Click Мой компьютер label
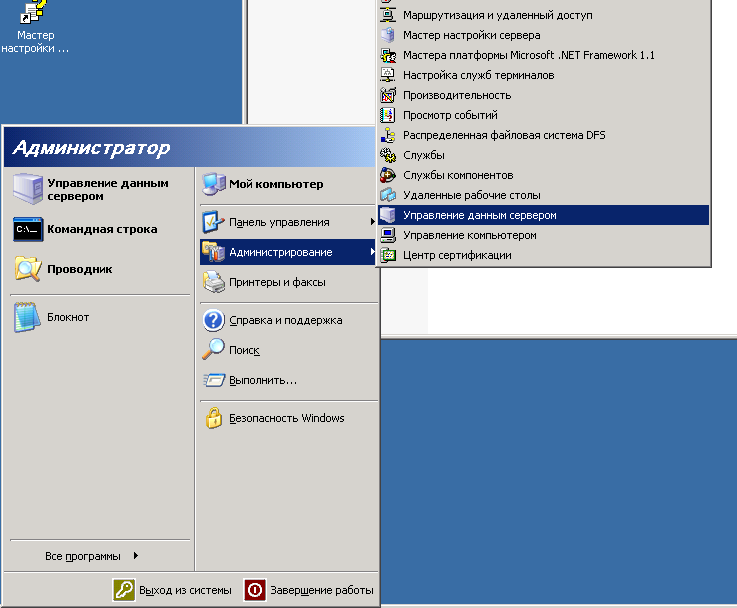The image size is (737, 608). tap(276, 184)
